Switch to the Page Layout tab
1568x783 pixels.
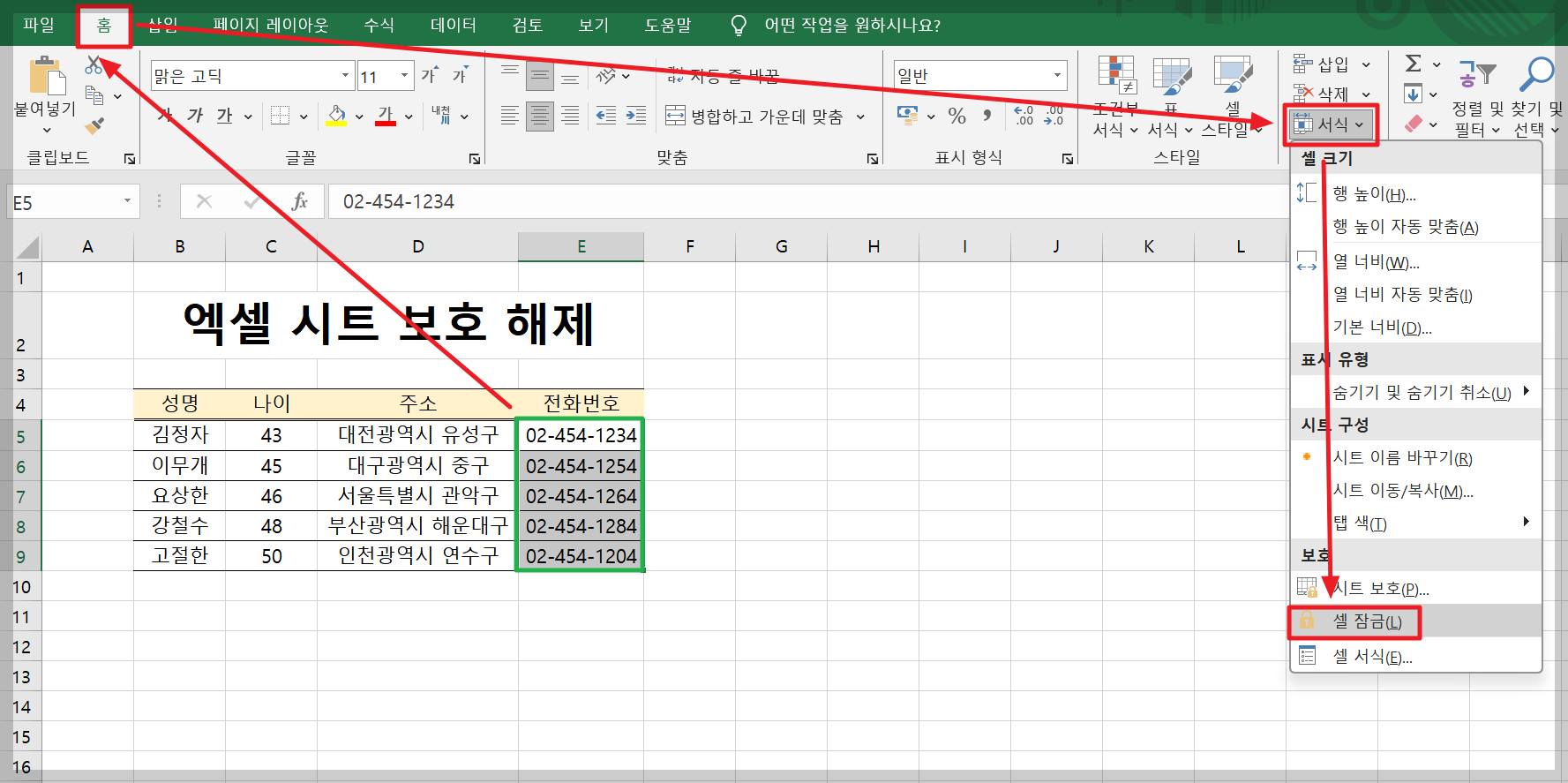coord(271,25)
